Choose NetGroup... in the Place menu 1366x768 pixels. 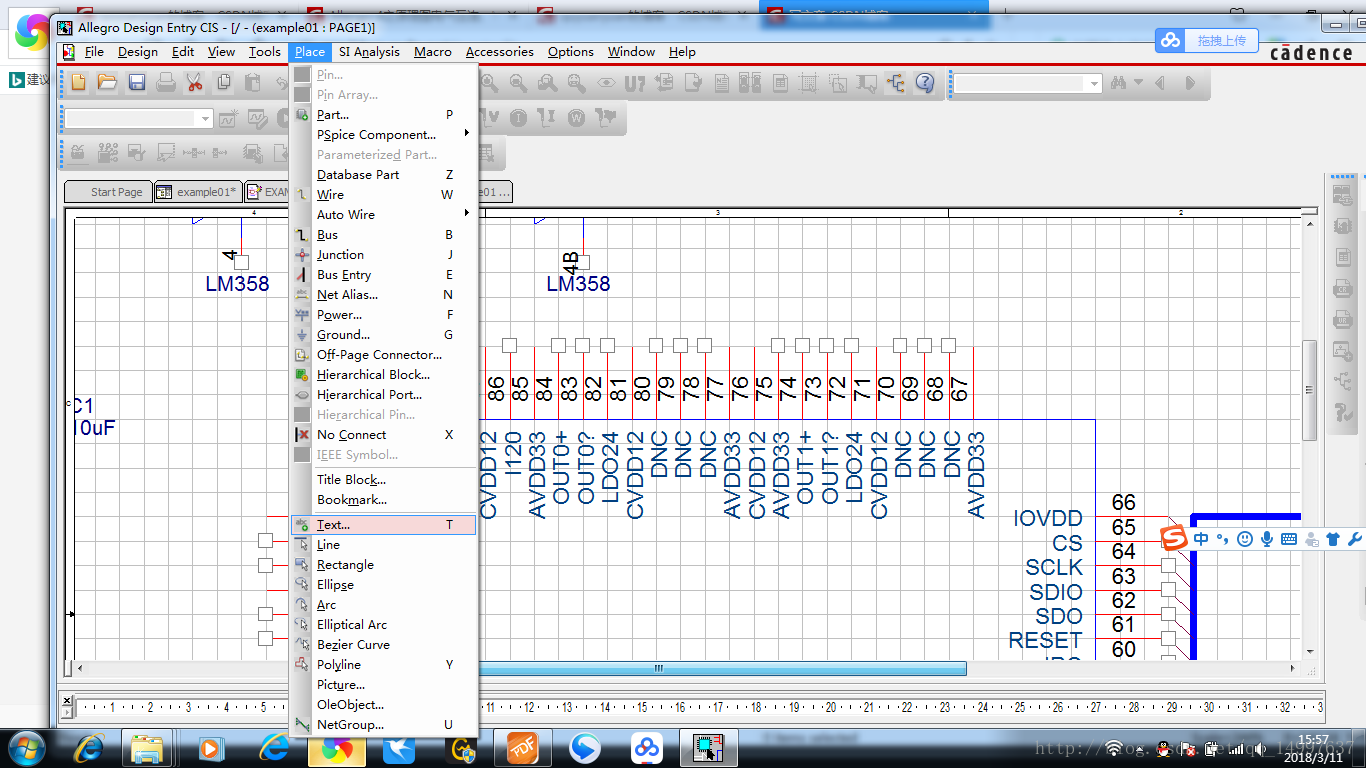[x=384, y=725]
